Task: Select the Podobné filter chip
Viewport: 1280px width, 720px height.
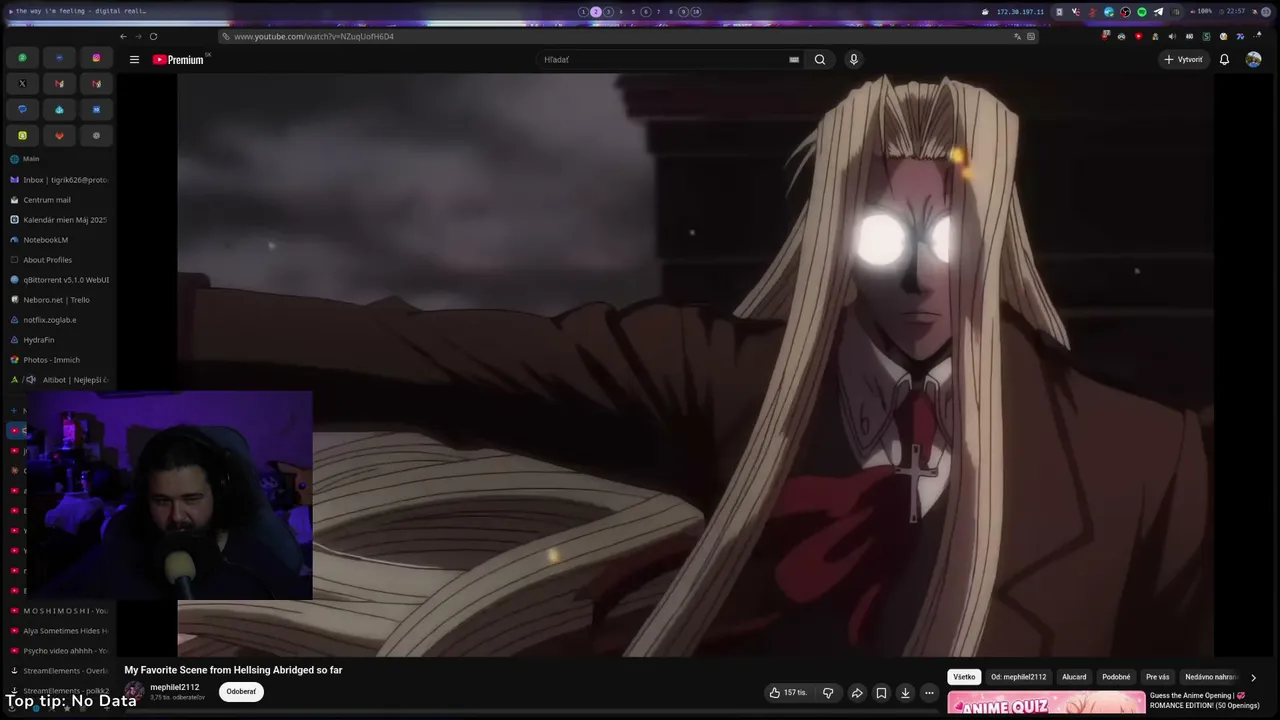Action: pyautogui.click(x=1116, y=677)
